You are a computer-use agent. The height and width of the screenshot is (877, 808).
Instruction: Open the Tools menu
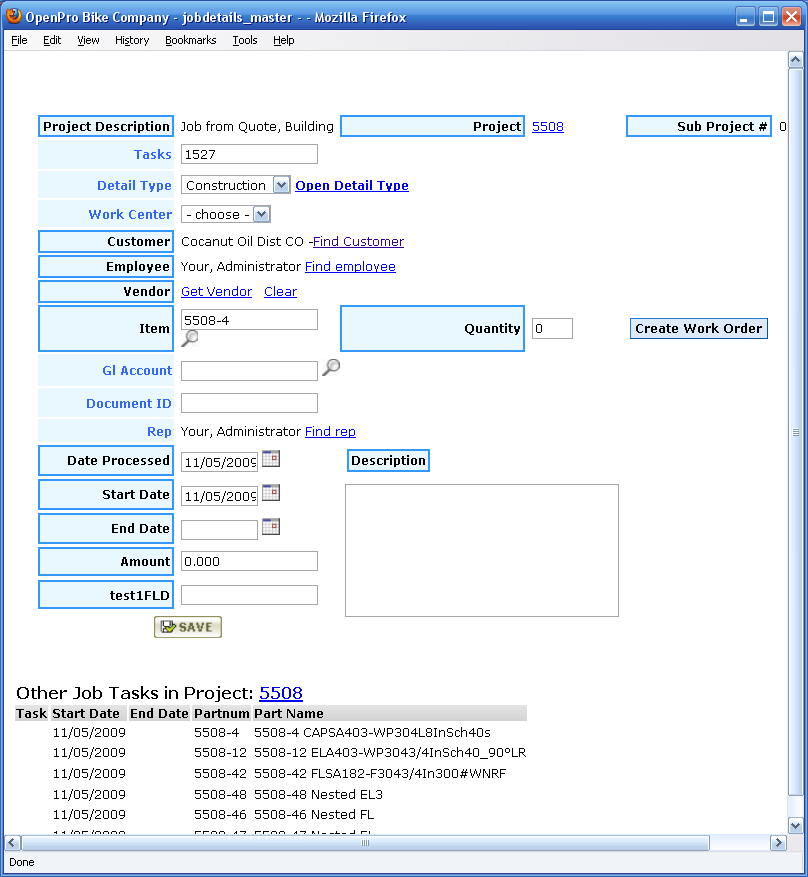[x=245, y=40]
